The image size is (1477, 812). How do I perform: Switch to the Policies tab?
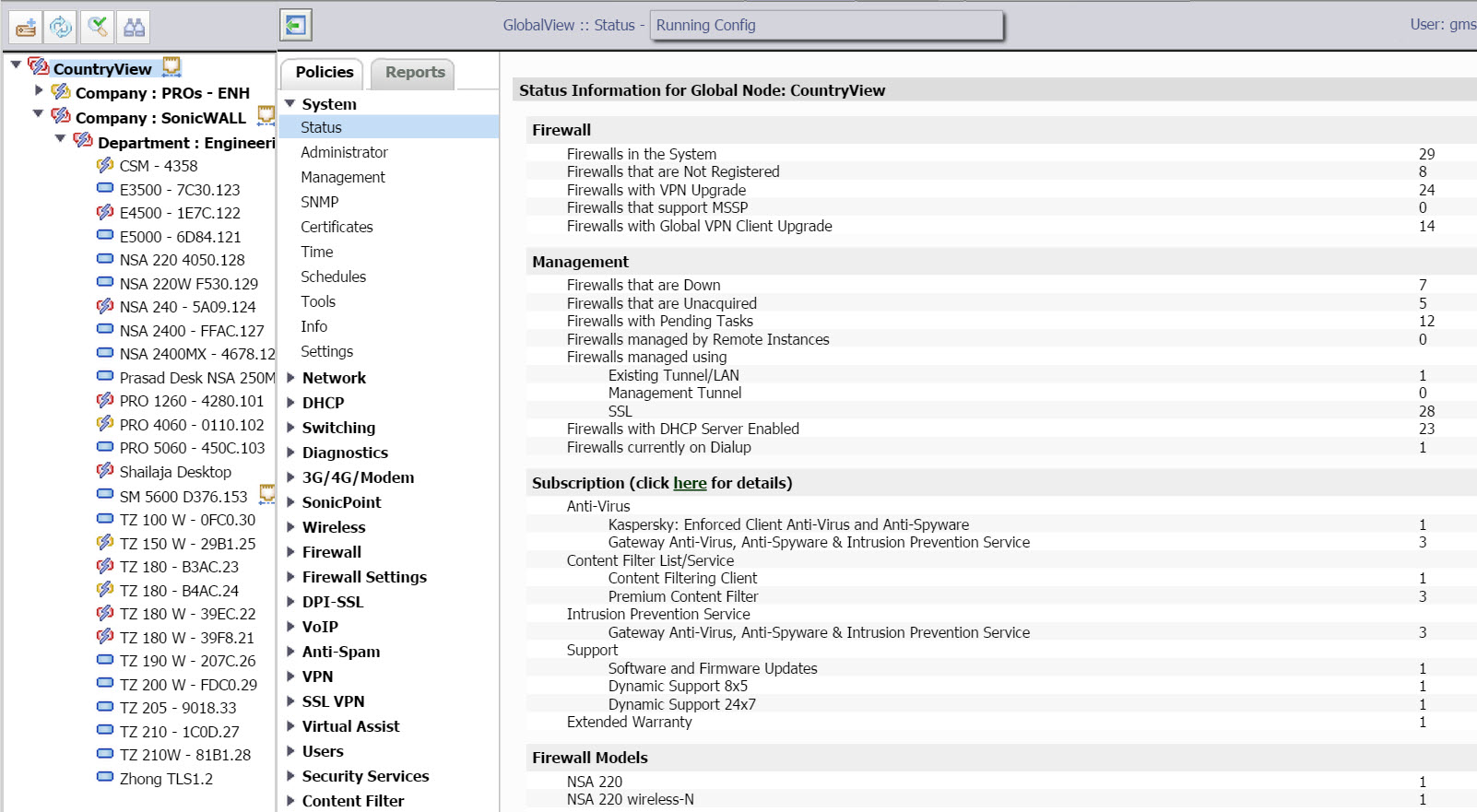(x=325, y=73)
